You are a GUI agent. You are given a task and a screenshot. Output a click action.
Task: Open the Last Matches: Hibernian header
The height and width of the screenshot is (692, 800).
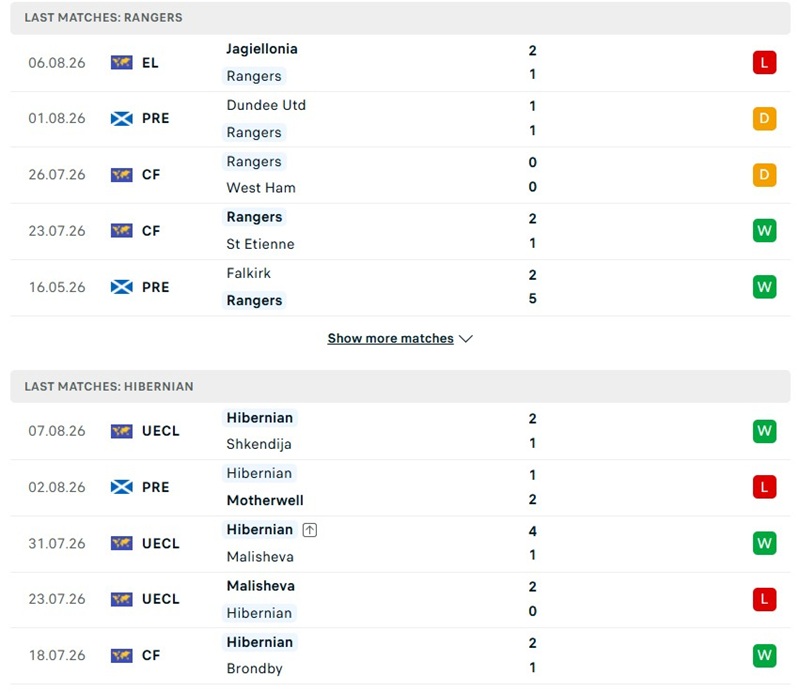400,386
